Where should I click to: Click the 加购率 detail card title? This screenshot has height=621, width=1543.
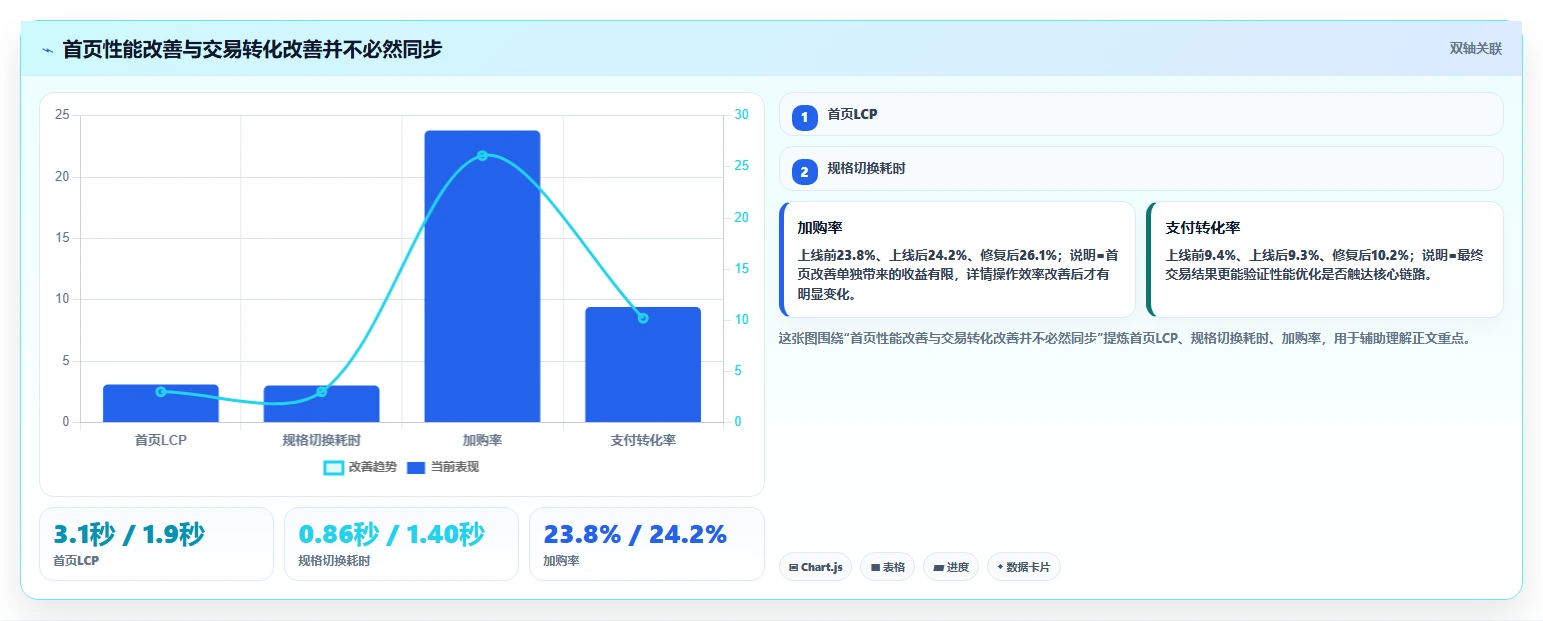(819, 228)
